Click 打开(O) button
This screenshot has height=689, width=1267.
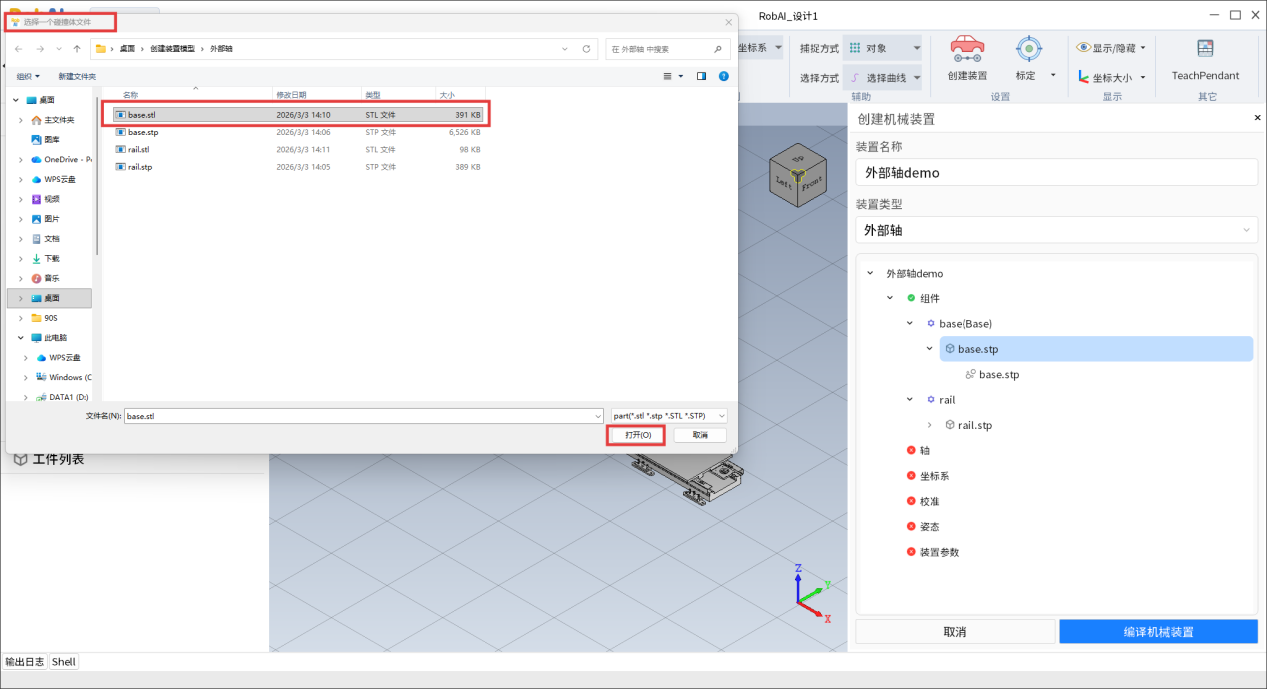[x=638, y=435]
